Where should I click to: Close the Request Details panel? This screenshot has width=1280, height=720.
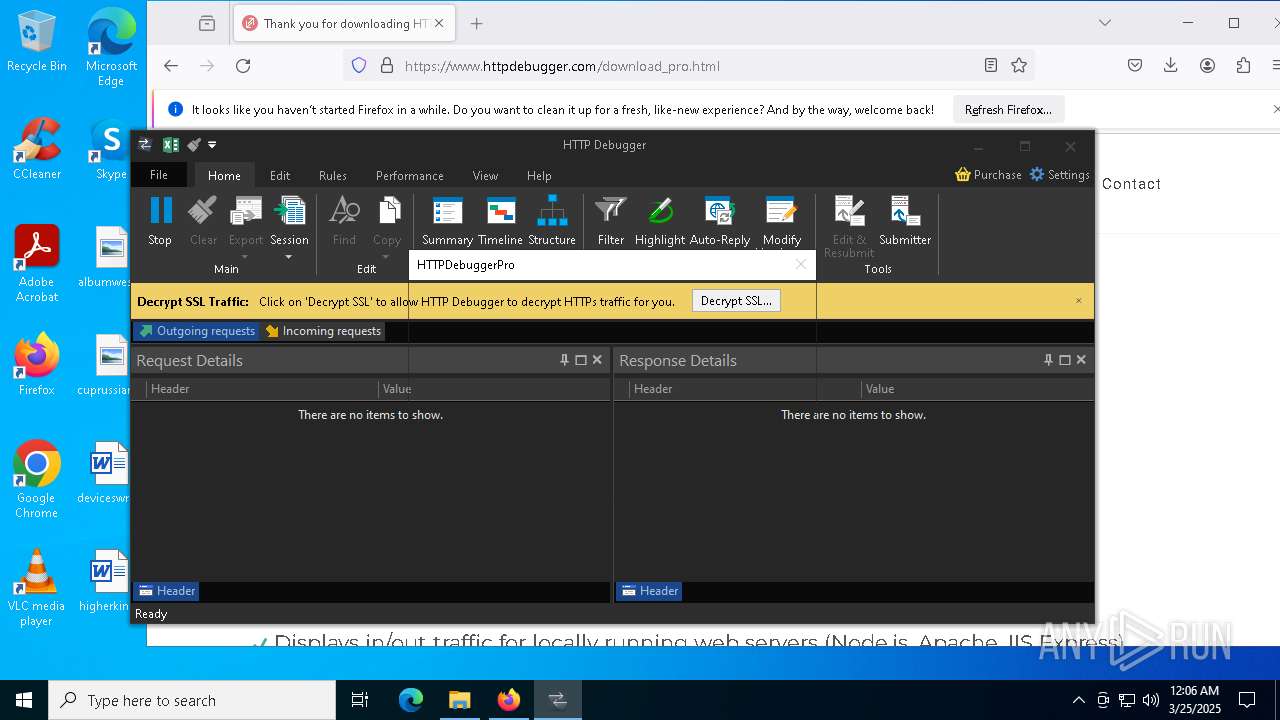click(597, 360)
